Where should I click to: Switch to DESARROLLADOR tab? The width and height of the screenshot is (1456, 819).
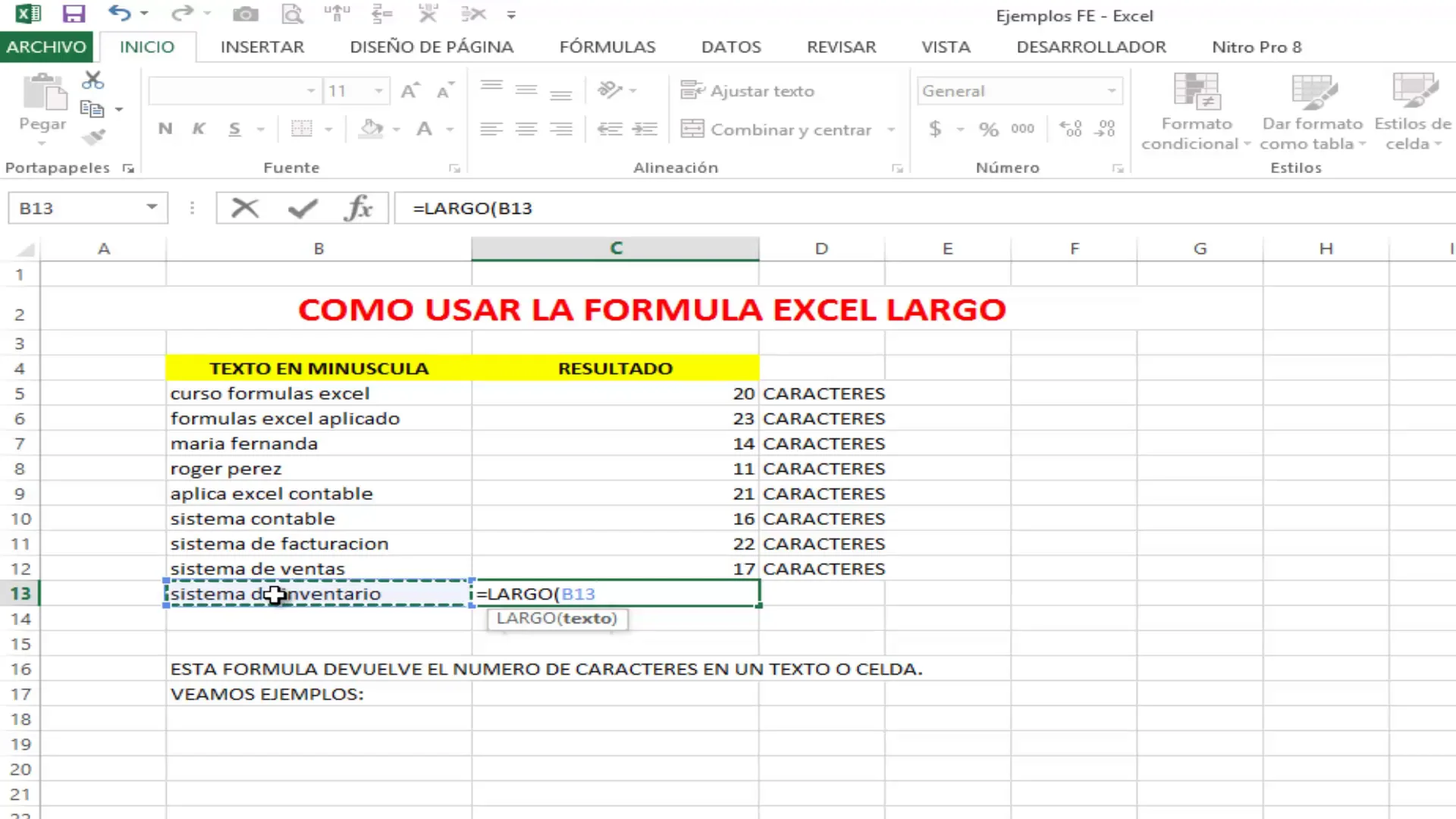(x=1091, y=47)
